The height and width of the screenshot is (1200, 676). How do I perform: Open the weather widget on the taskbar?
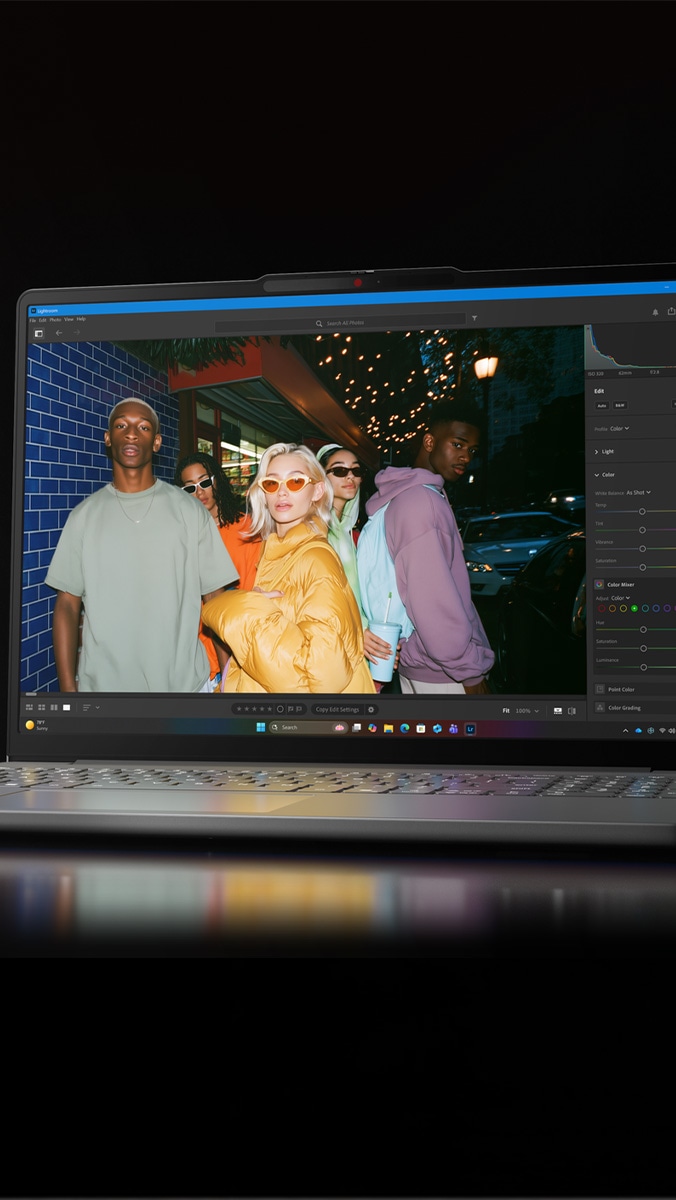point(35,724)
